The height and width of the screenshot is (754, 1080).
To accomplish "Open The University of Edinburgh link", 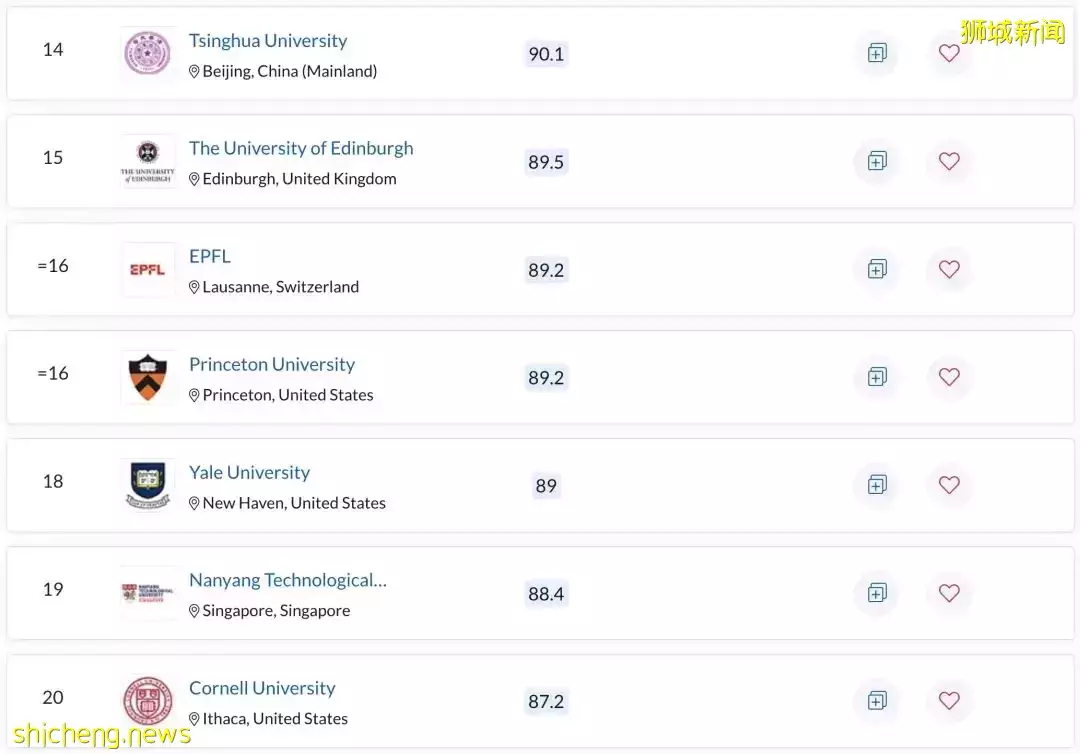I will click(x=301, y=147).
